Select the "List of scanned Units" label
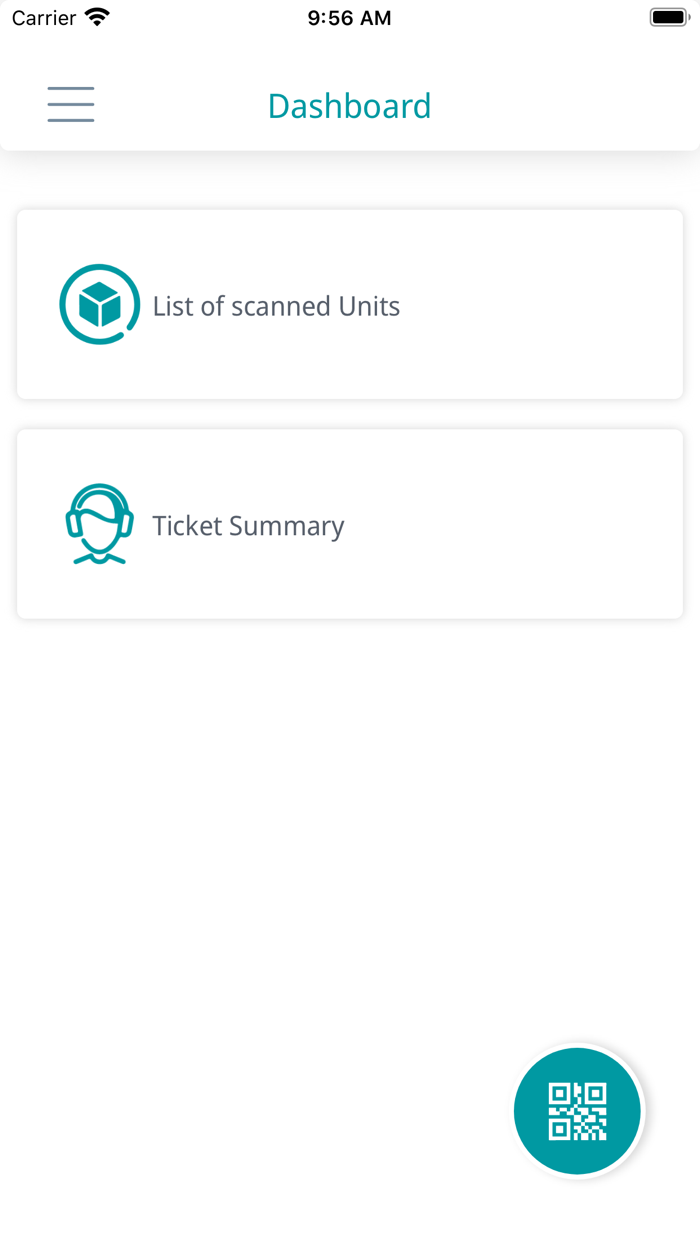 [x=276, y=306]
